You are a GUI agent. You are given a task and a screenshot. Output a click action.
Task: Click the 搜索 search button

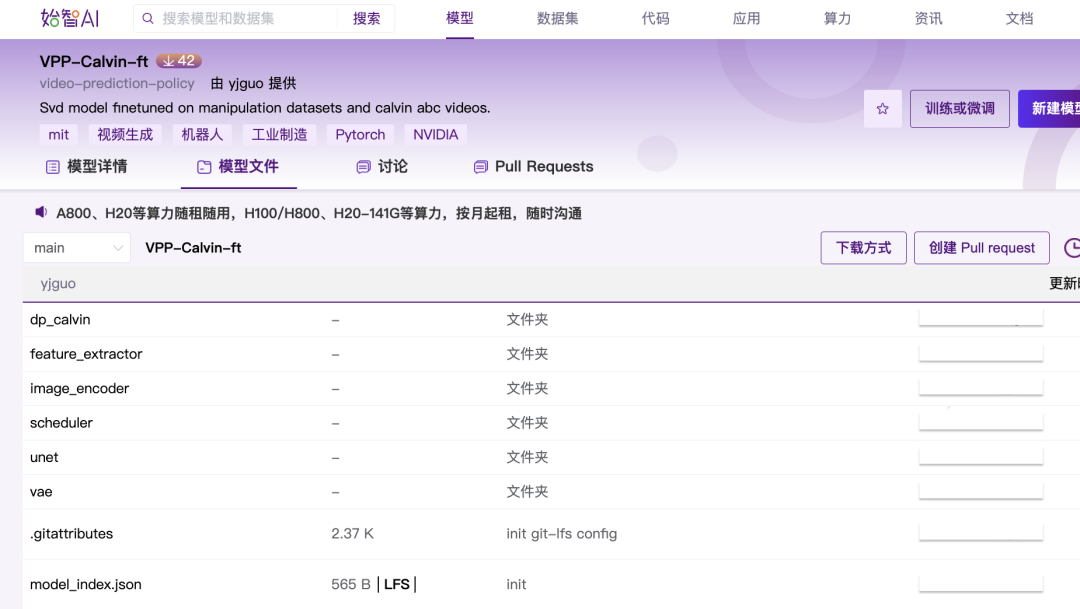pos(366,19)
